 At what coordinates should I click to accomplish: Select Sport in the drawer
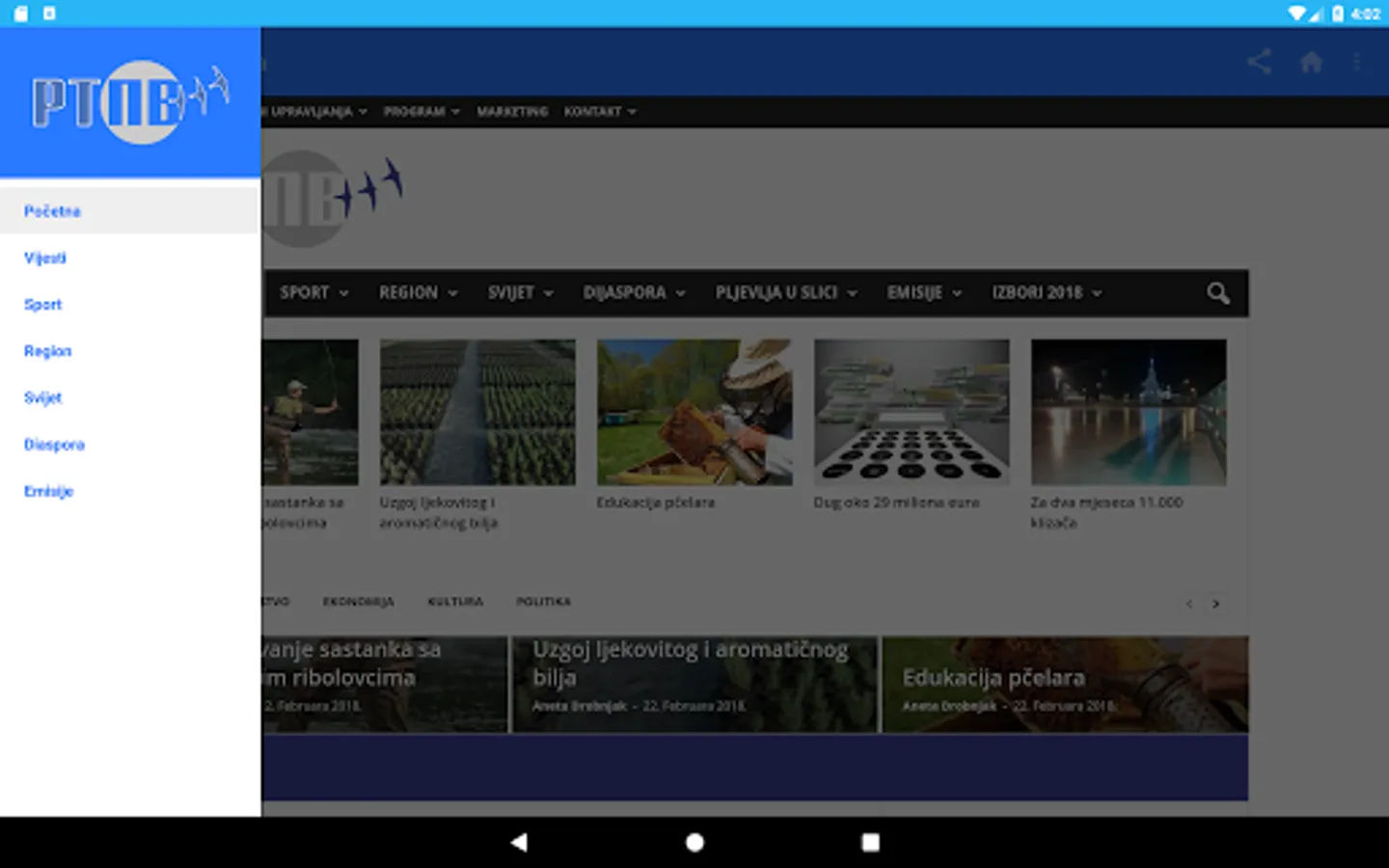(130, 304)
